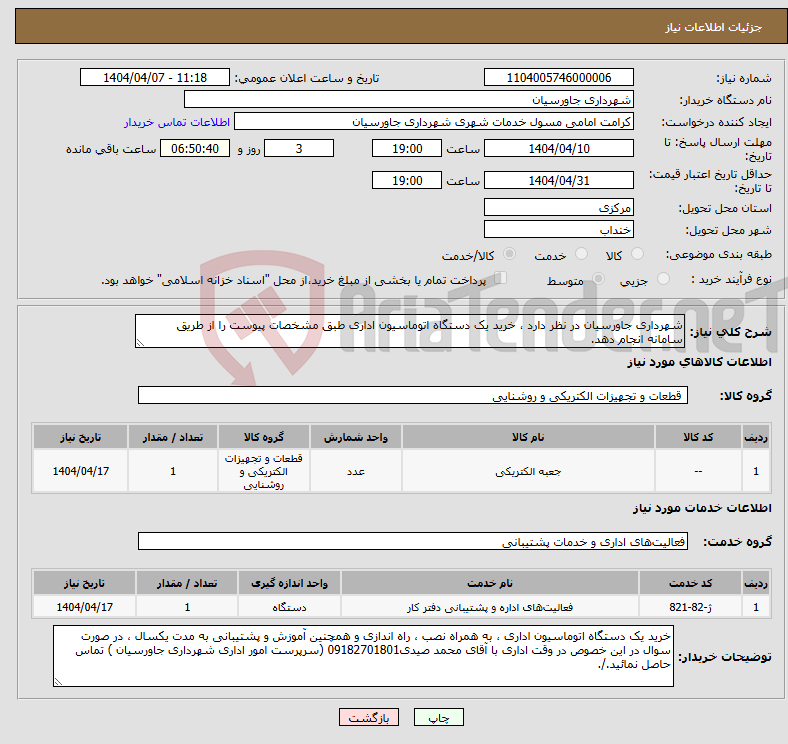Screen dimensions: 788x744
Task: Click the delivery city field خنداب
Action: 559,230
